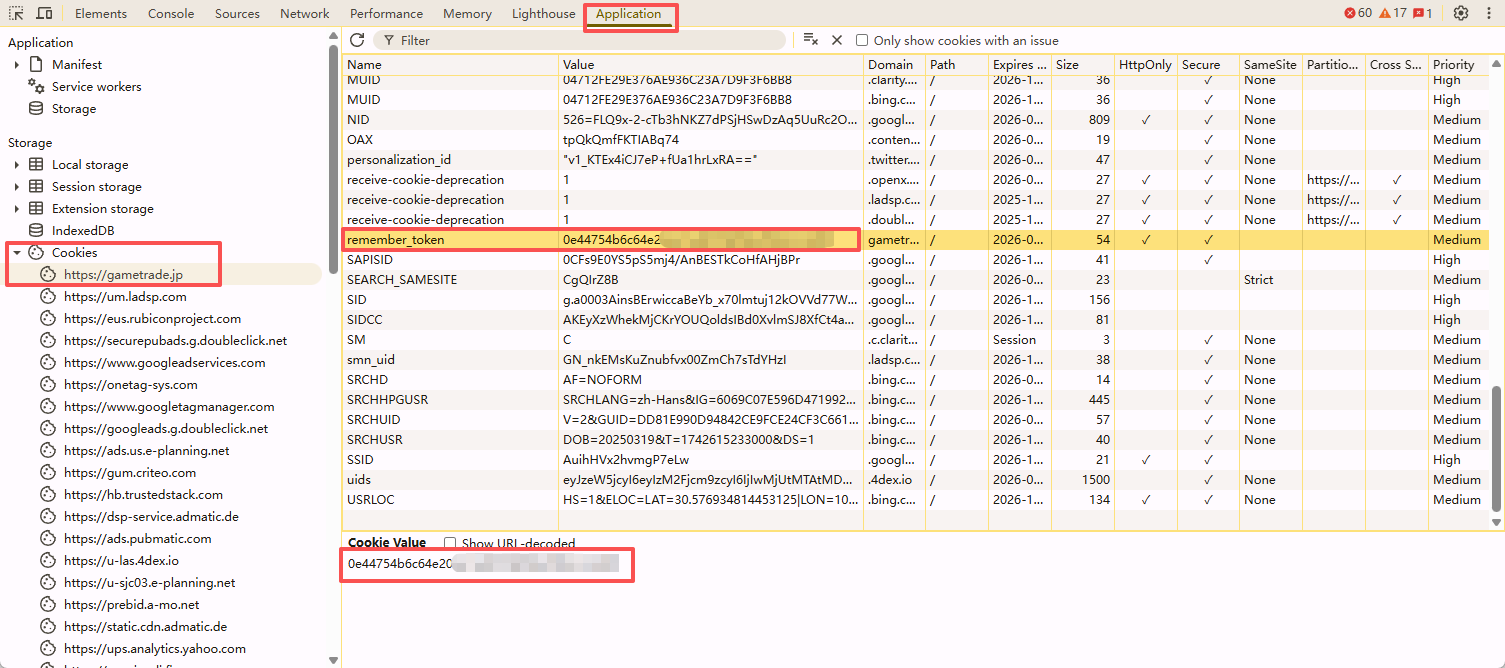This screenshot has height=668, width=1505.
Task: Open DevTools settings gear icon
Action: [1461, 13]
